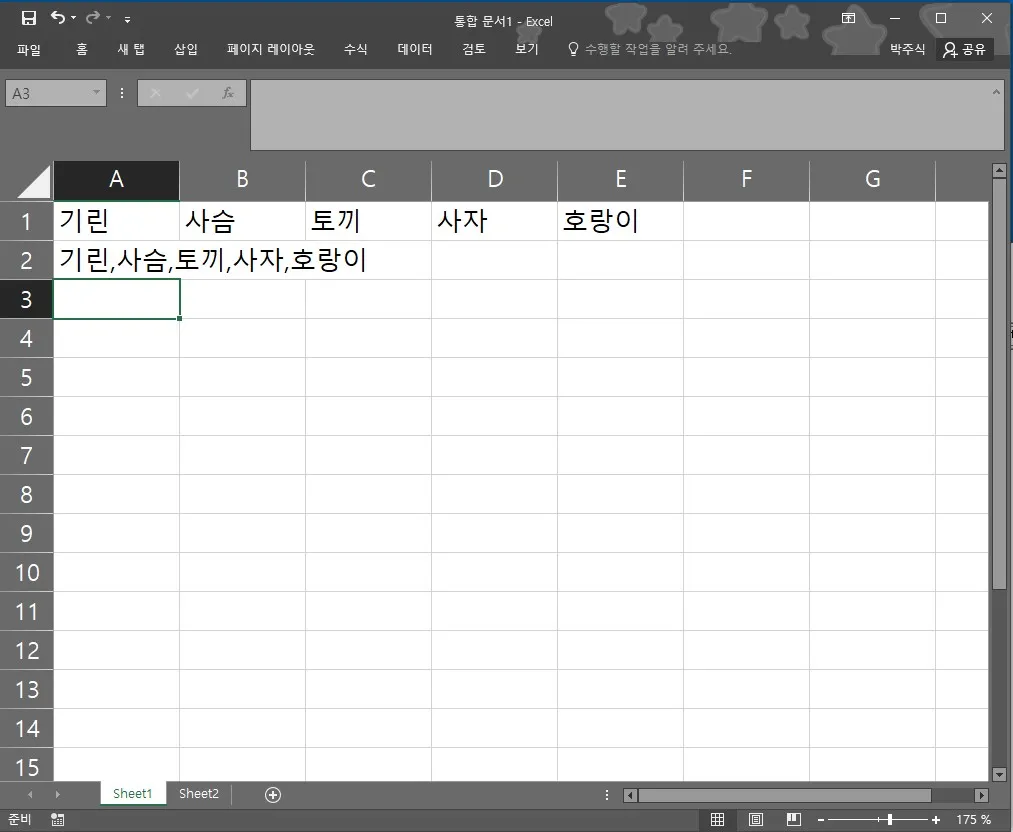Select column B header
This screenshot has height=832, width=1013.
tap(242, 180)
